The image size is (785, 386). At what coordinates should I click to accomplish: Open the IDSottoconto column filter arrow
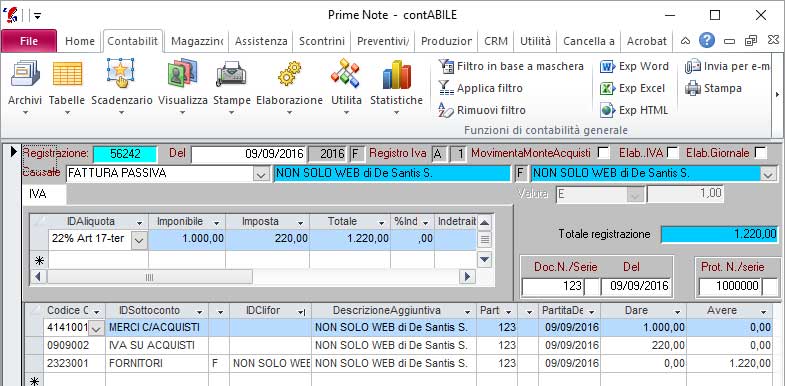200,312
